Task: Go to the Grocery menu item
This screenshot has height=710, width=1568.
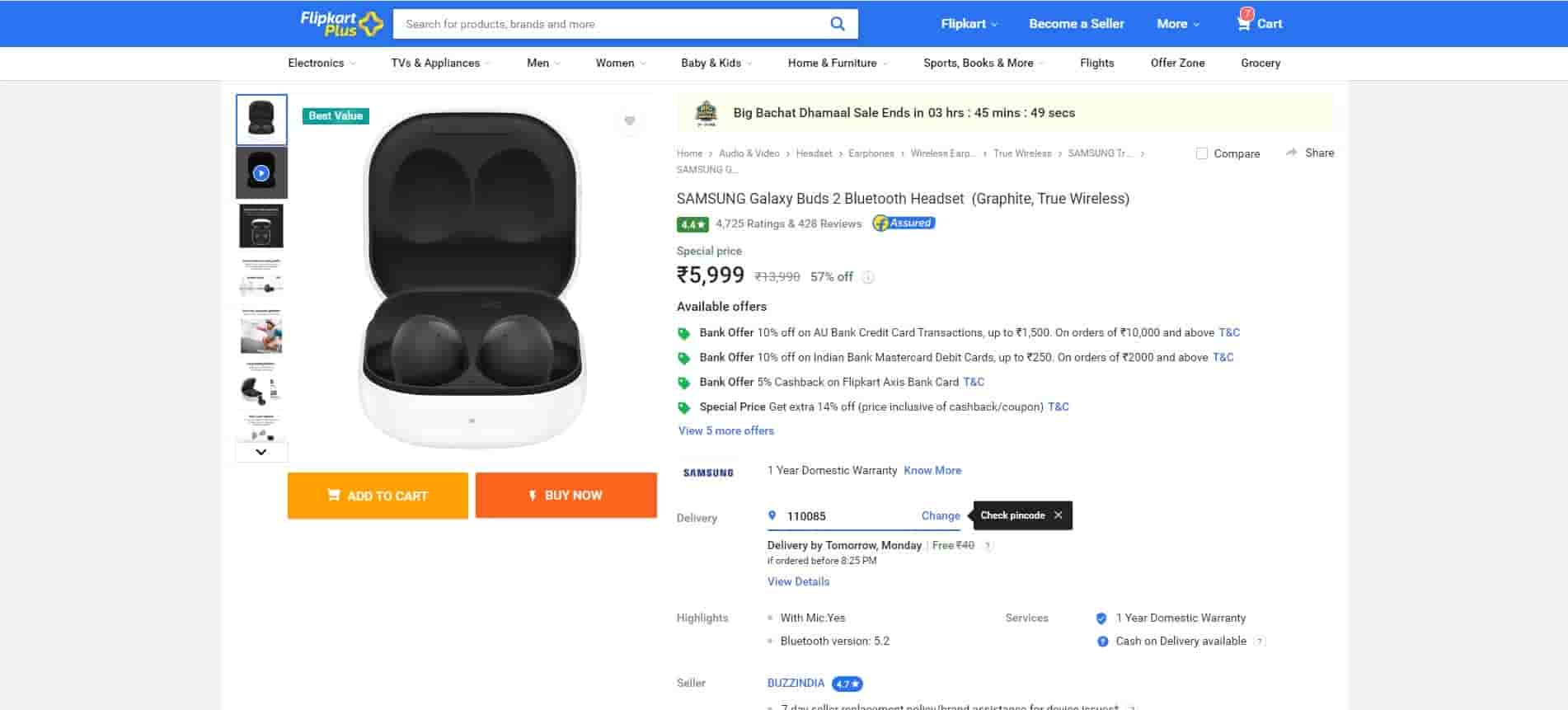Action: pyautogui.click(x=1260, y=63)
